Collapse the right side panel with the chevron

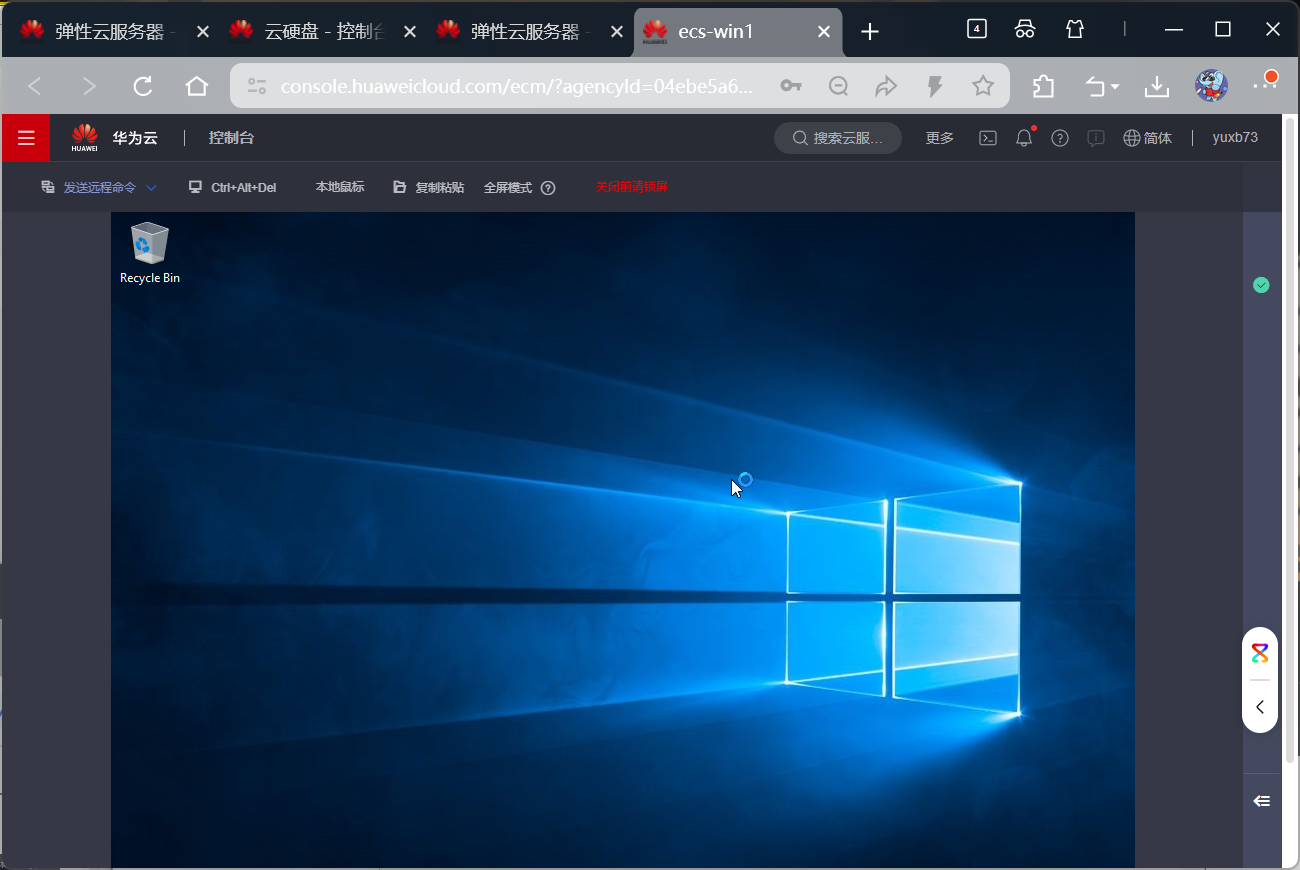click(1259, 707)
